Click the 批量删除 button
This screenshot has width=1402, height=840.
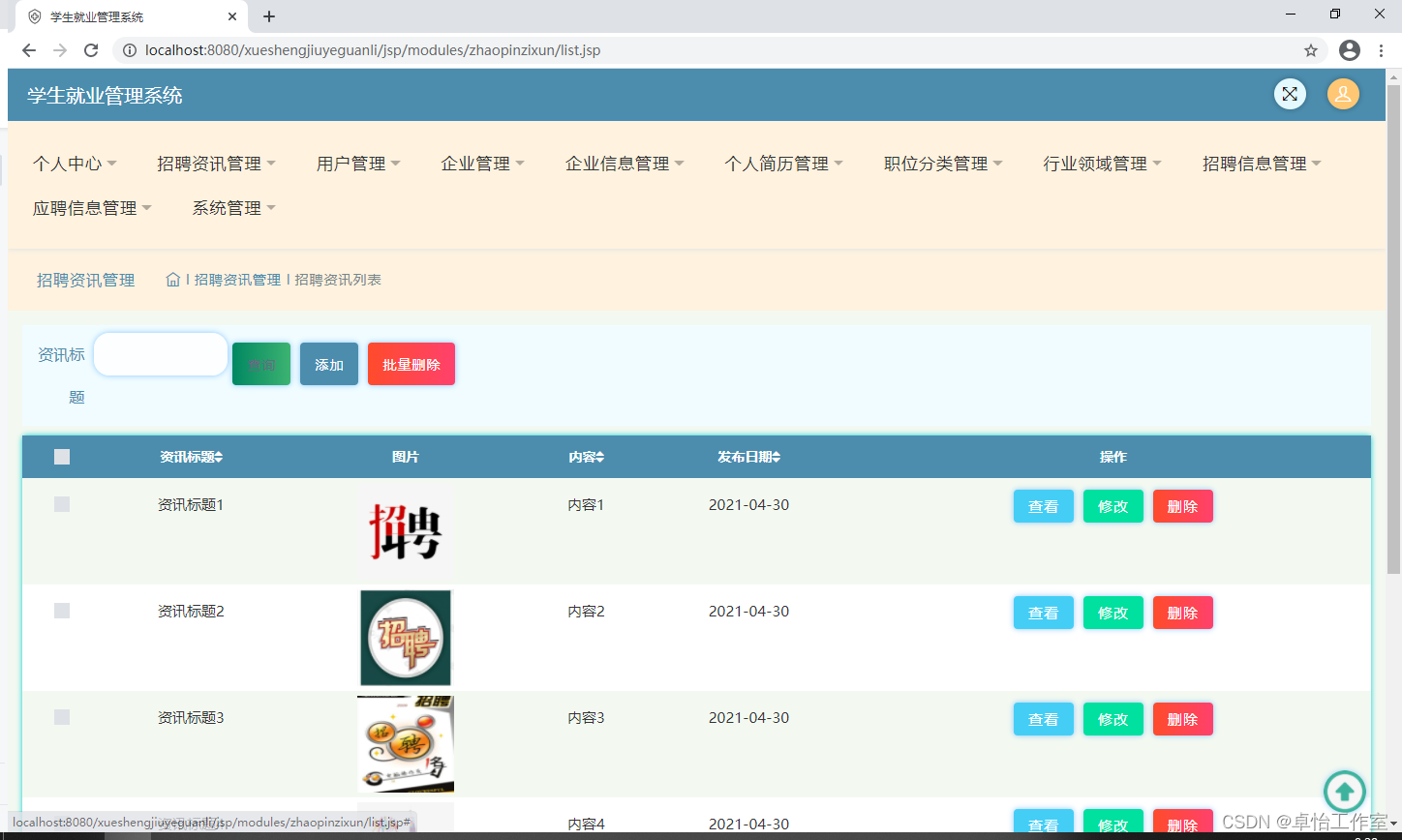coord(411,364)
